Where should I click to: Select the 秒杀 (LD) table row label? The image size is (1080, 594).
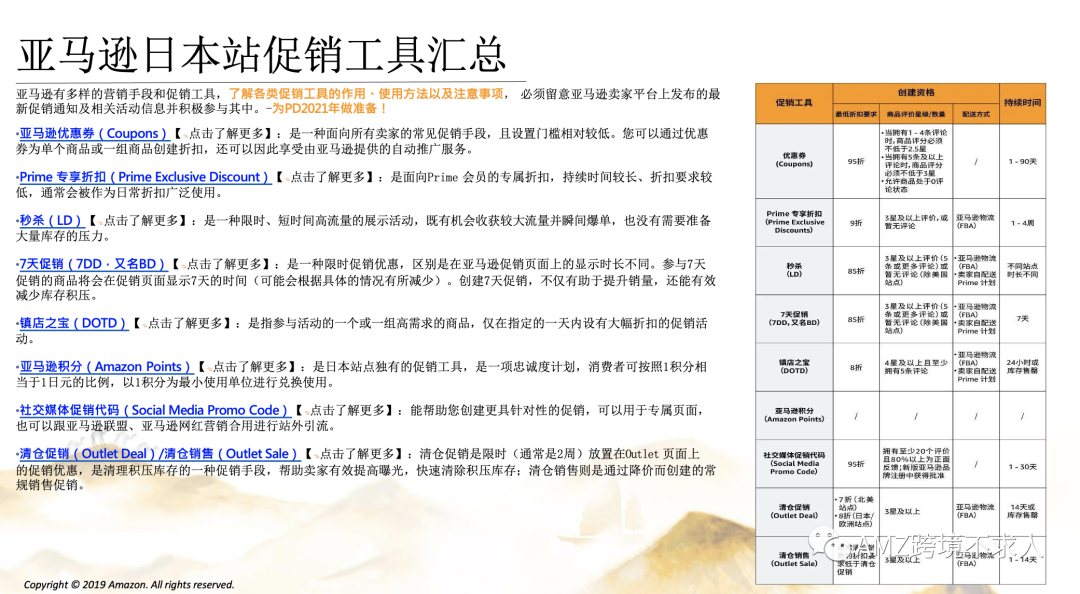[793, 269]
